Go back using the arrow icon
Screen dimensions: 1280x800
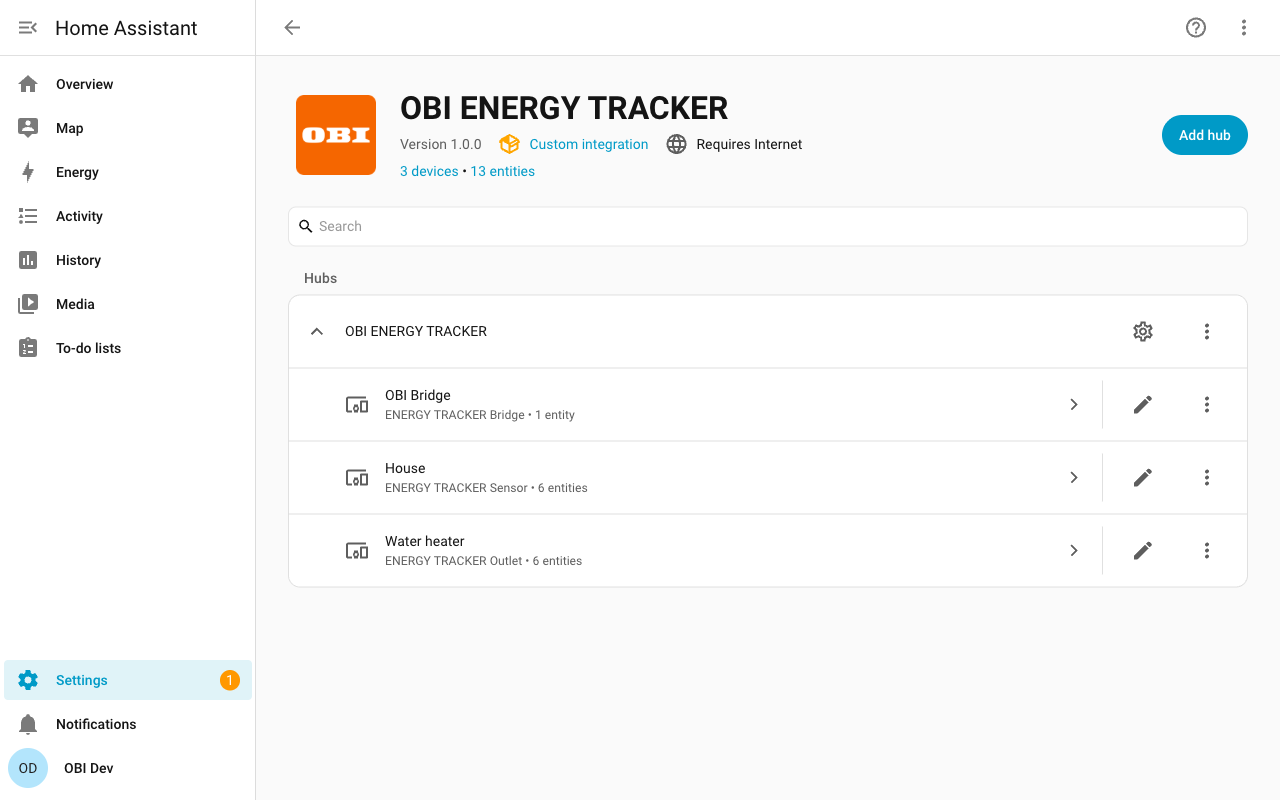[292, 28]
